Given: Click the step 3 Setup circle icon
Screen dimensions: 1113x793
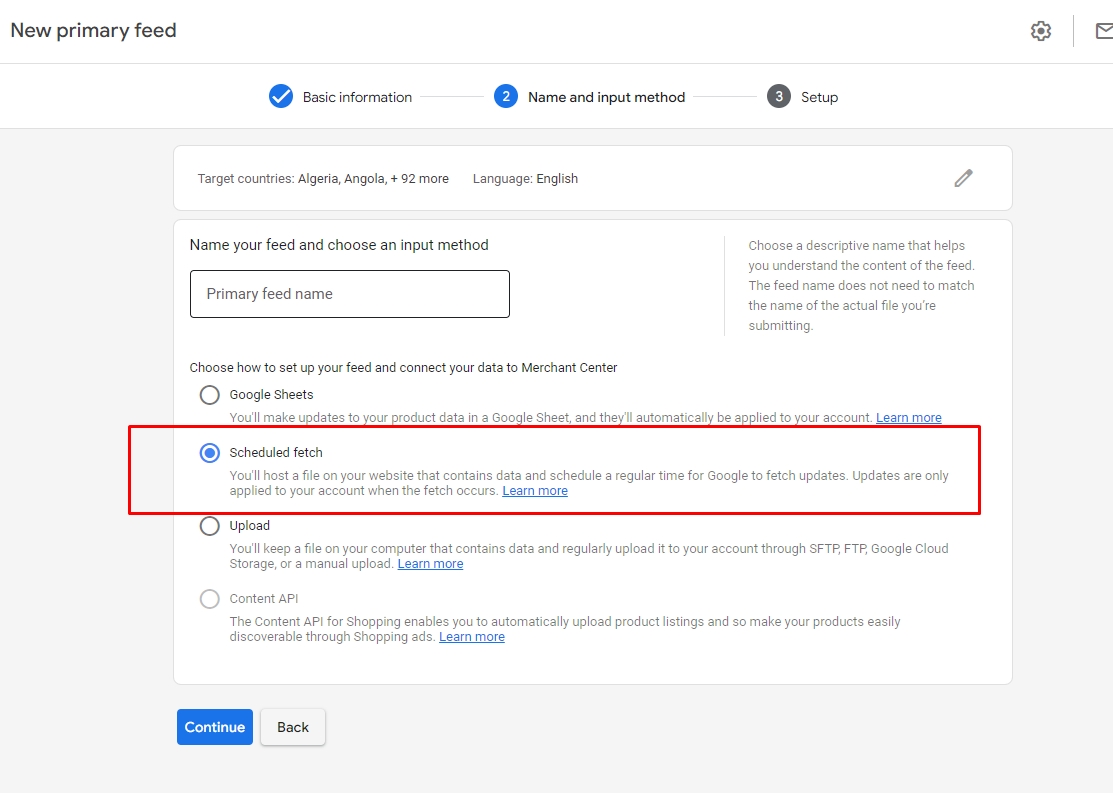Looking at the screenshot, I should point(779,97).
